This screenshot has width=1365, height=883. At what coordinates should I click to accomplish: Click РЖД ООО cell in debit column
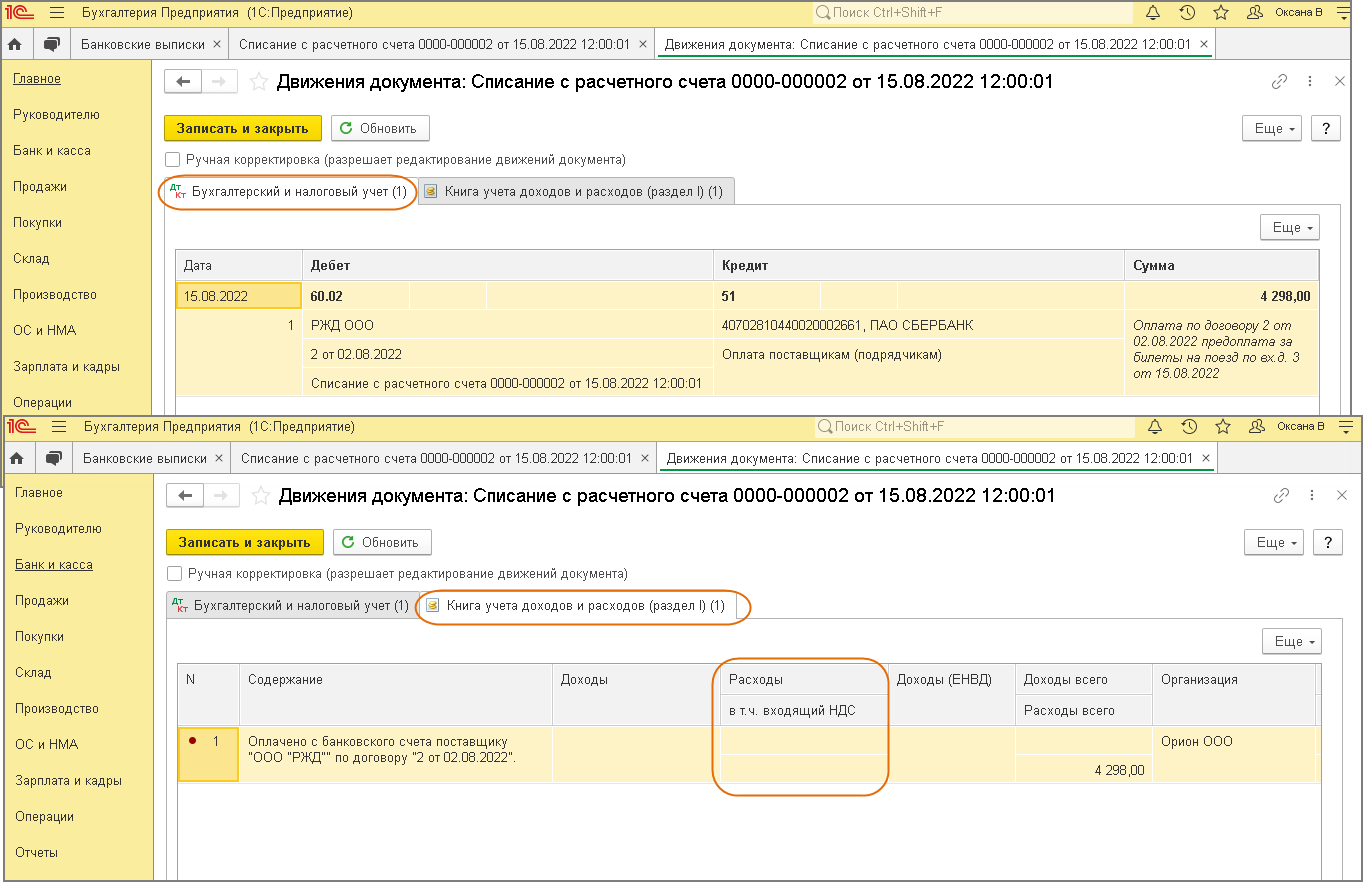click(507, 326)
